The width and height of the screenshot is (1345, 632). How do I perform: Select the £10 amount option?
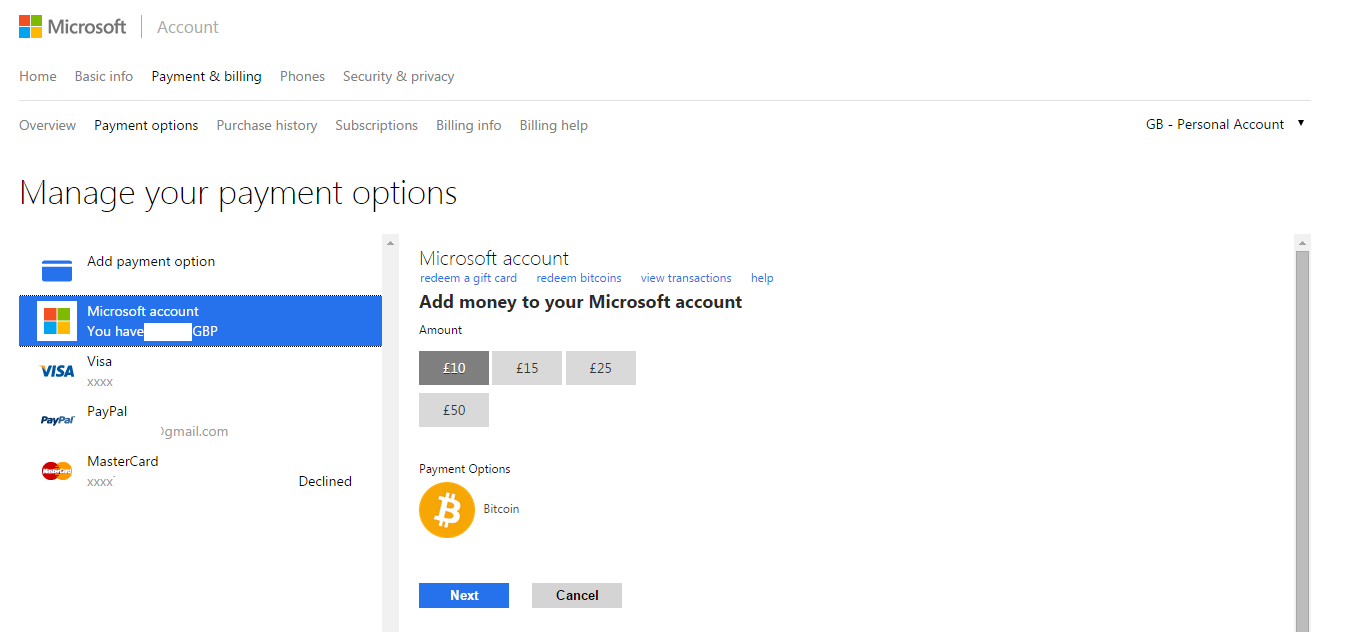tap(454, 368)
